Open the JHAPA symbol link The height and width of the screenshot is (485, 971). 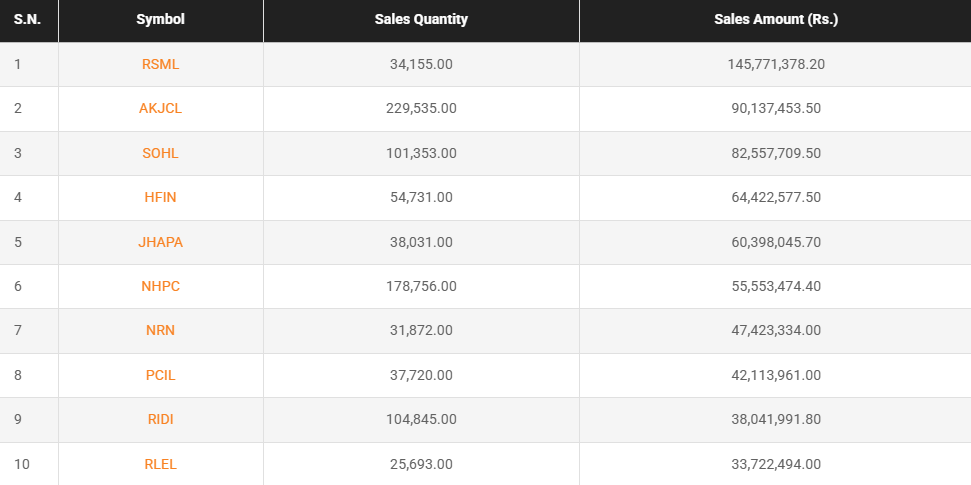tap(160, 242)
